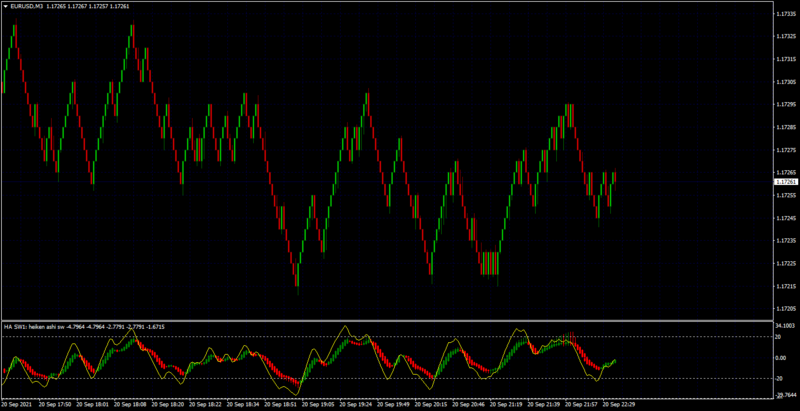
Task: Click the current price tag 1.17261
Action: coord(785,182)
